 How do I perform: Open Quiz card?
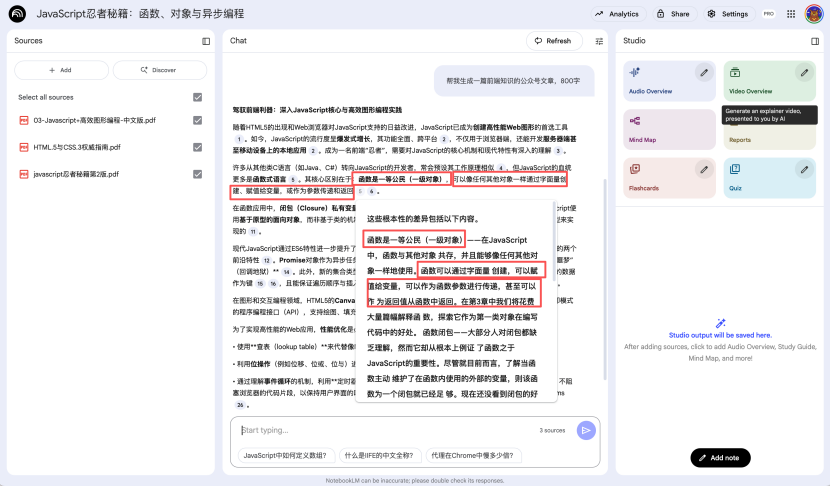(769, 178)
